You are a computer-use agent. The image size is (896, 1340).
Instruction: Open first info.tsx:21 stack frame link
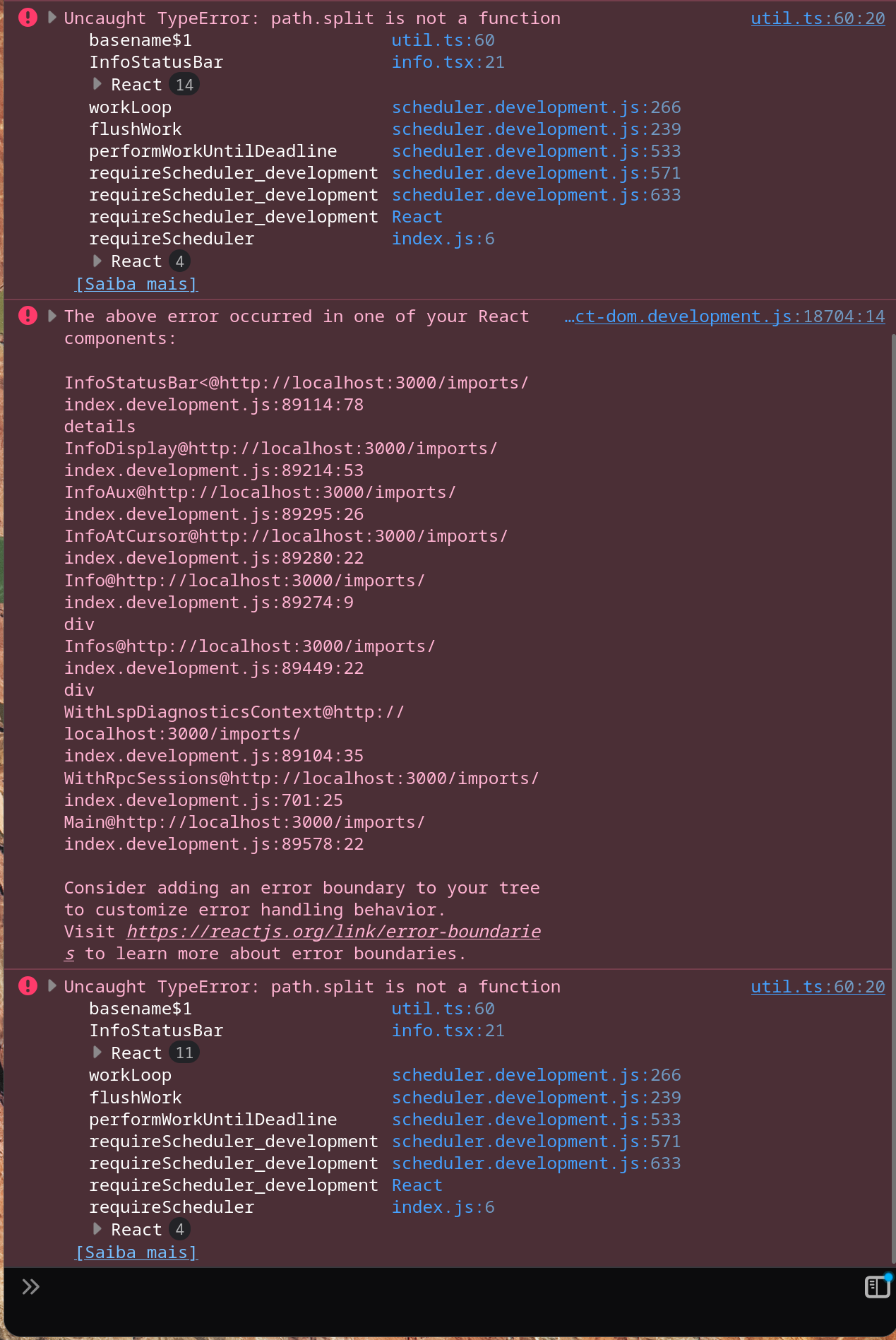[x=448, y=62]
